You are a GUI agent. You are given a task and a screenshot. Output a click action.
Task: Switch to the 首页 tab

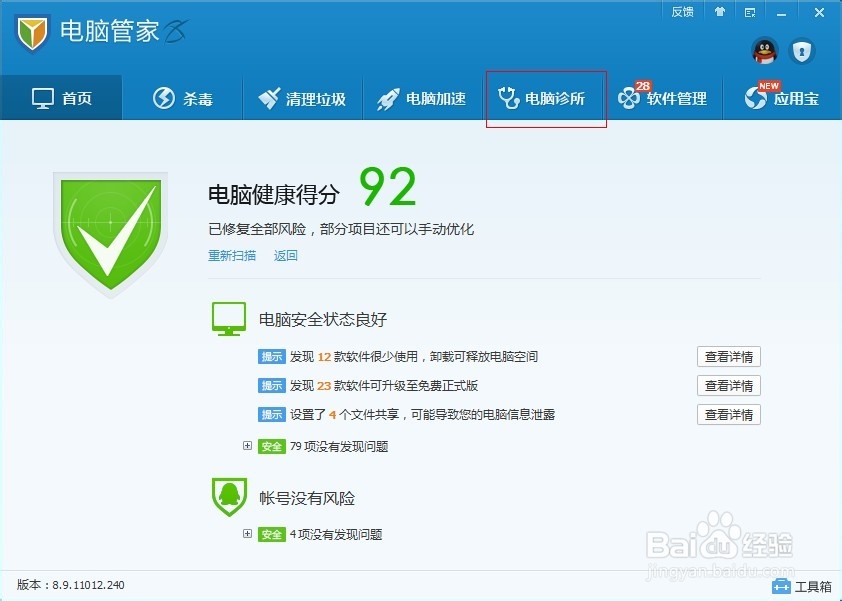61,98
